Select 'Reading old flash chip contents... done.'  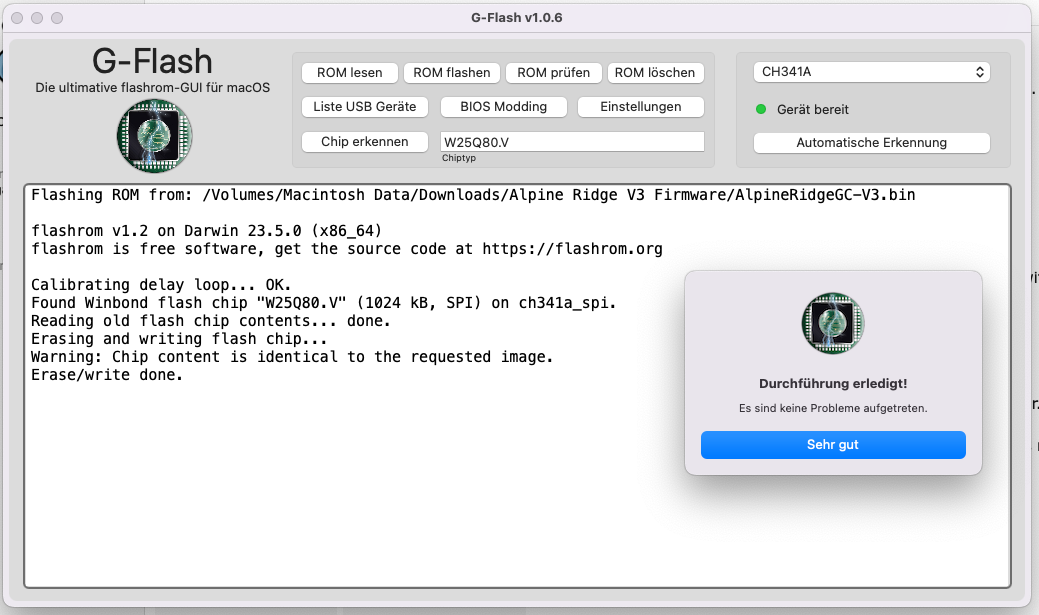(x=211, y=321)
